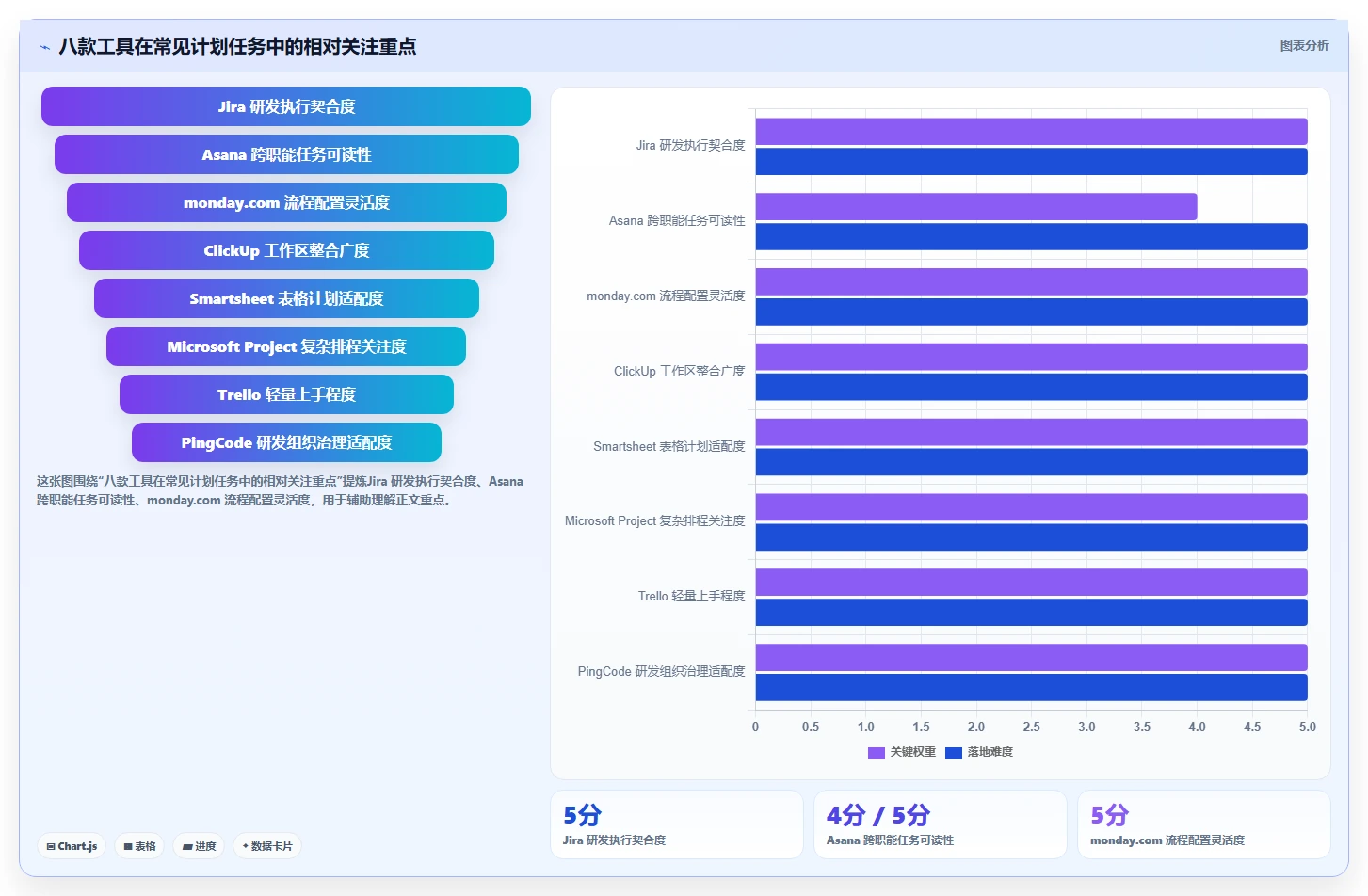The image size is (1368, 896).
Task: Click the description paragraph starting 这张图围绕
Action: (280, 490)
